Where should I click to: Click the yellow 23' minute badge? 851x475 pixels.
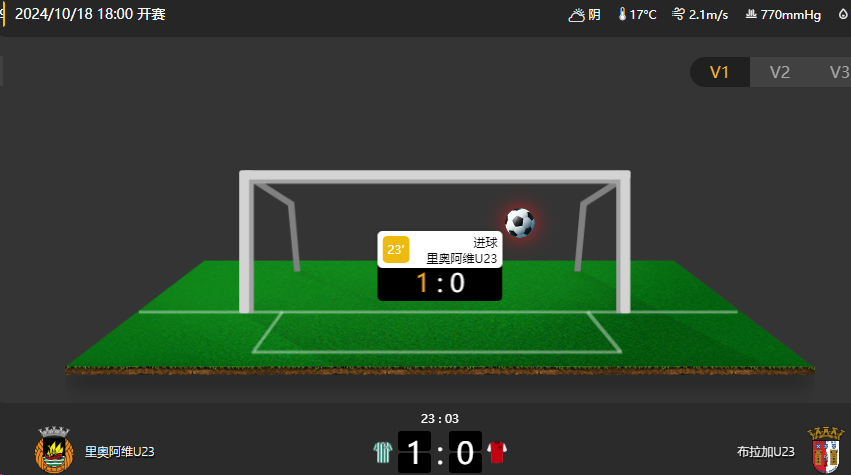click(x=396, y=250)
